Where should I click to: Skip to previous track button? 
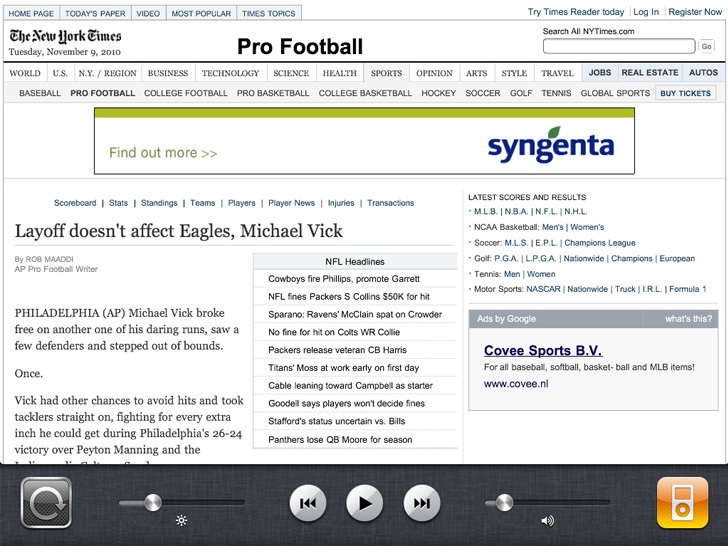tap(308, 503)
